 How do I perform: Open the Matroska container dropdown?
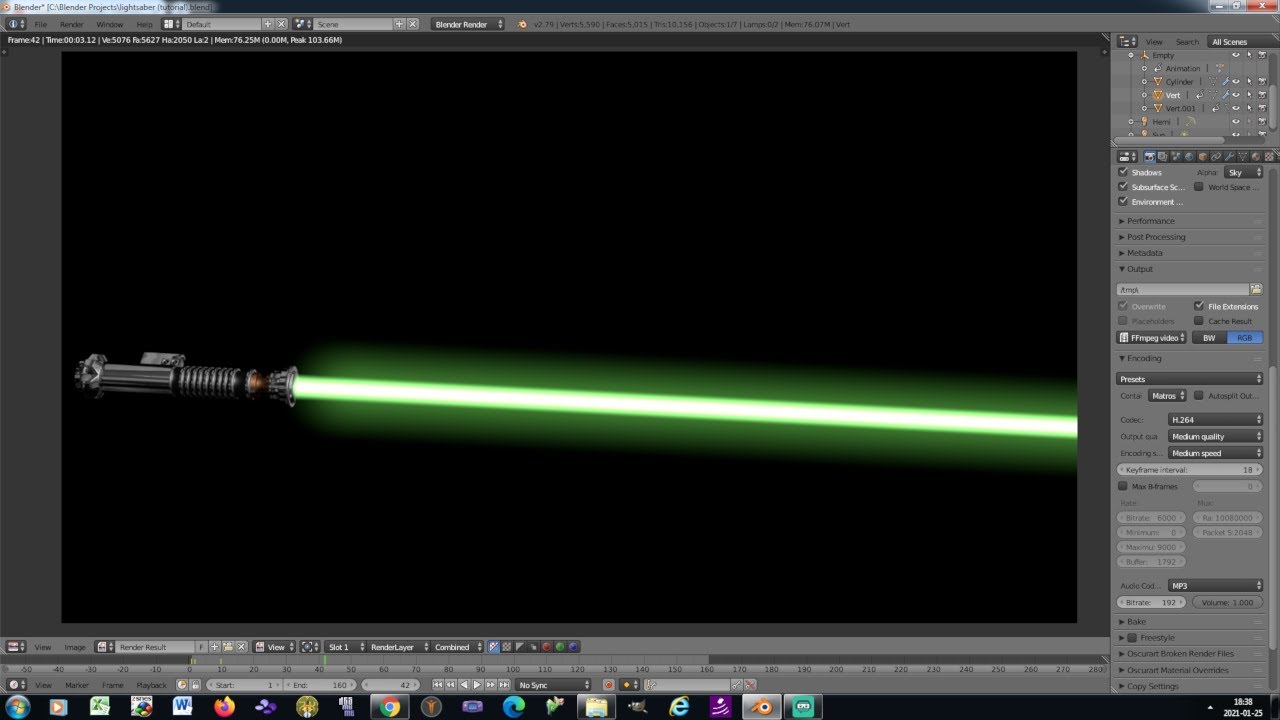[x=1167, y=395]
